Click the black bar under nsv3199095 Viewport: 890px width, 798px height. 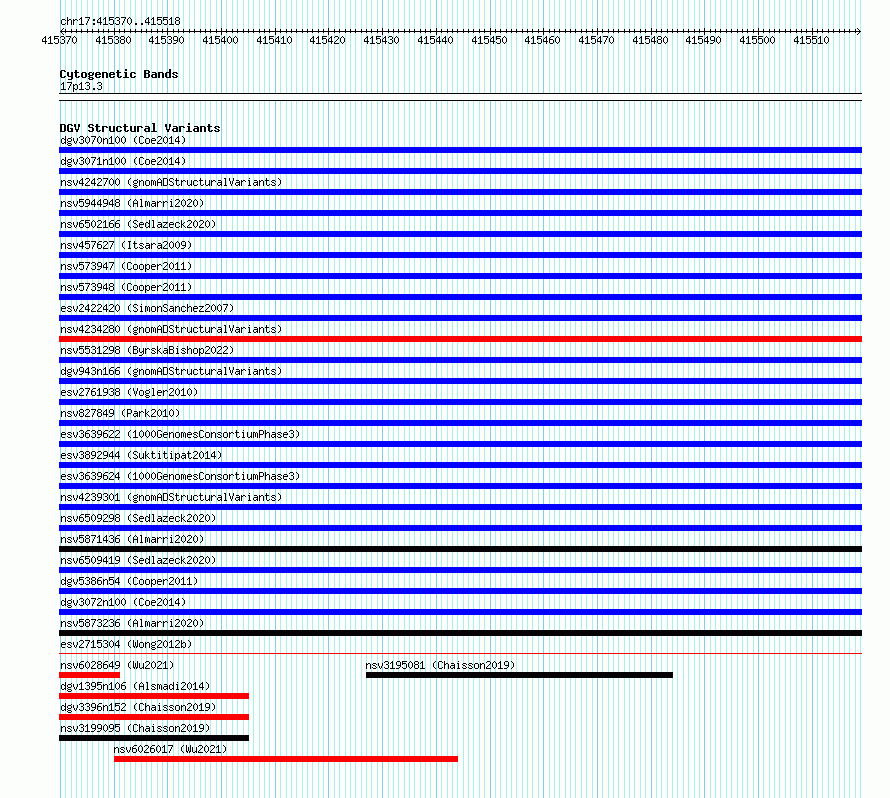pos(154,738)
